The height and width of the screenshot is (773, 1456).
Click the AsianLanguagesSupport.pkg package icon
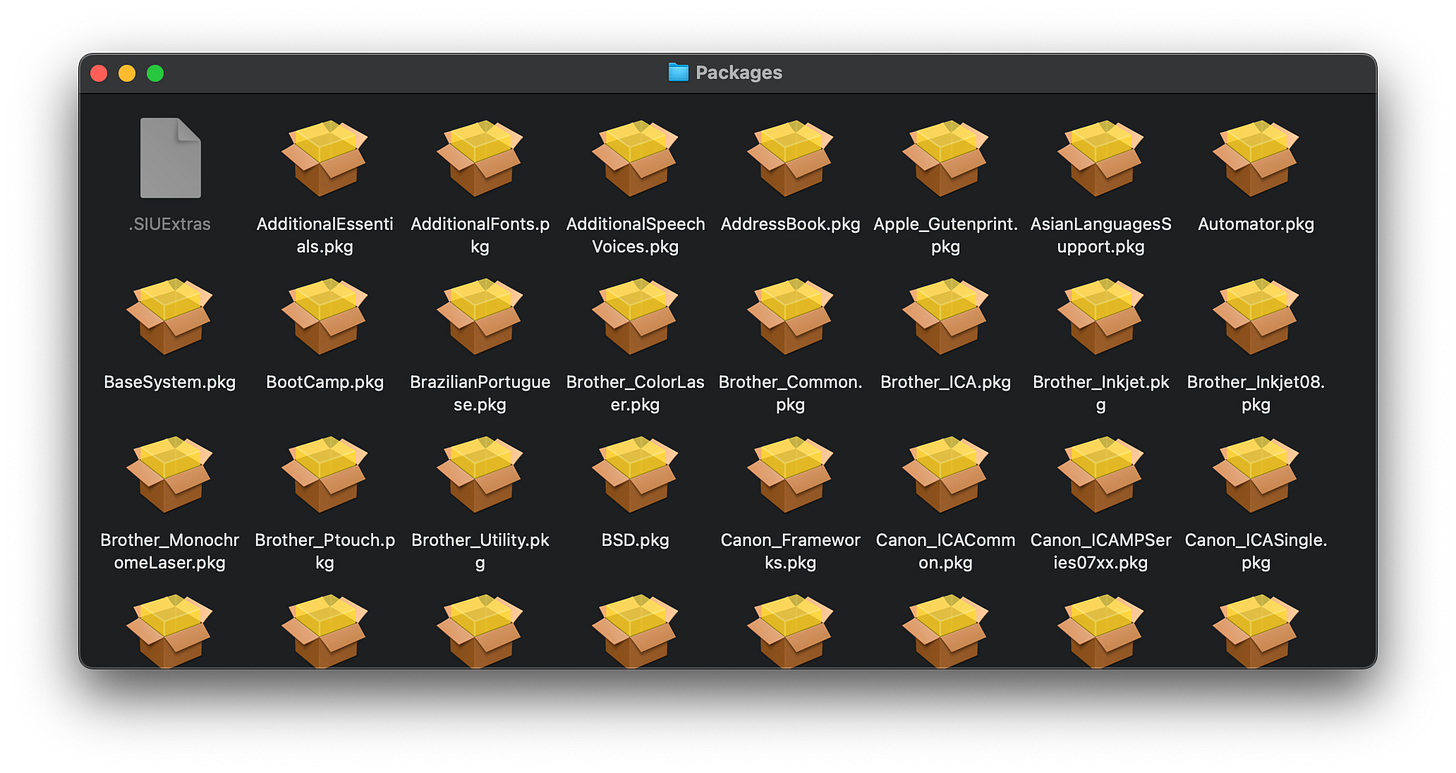pyautogui.click(x=1100, y=158)
